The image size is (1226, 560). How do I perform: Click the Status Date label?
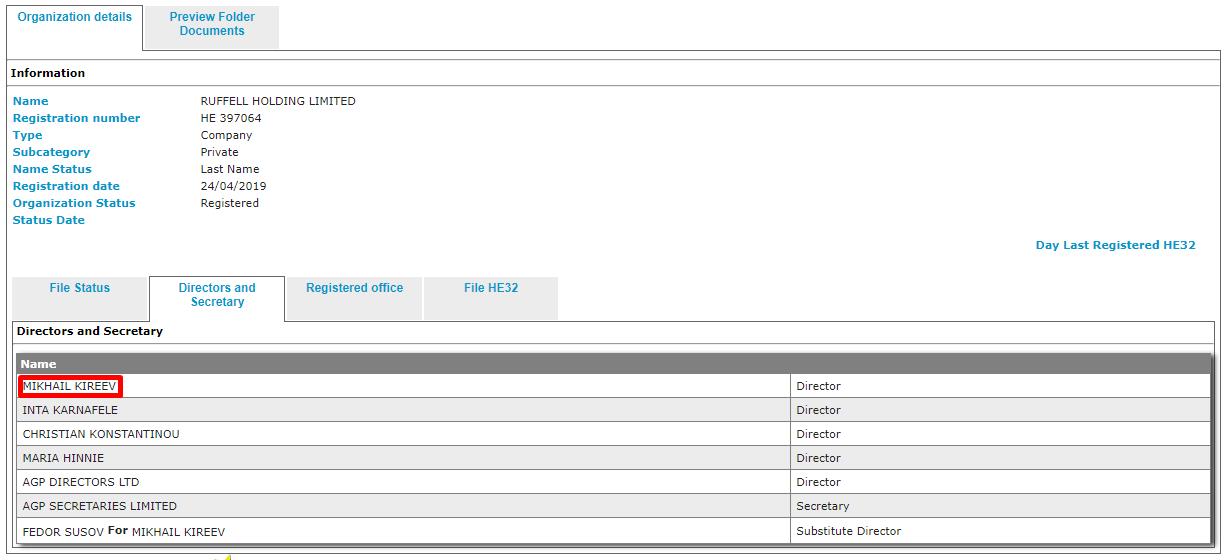coord(49,220)
